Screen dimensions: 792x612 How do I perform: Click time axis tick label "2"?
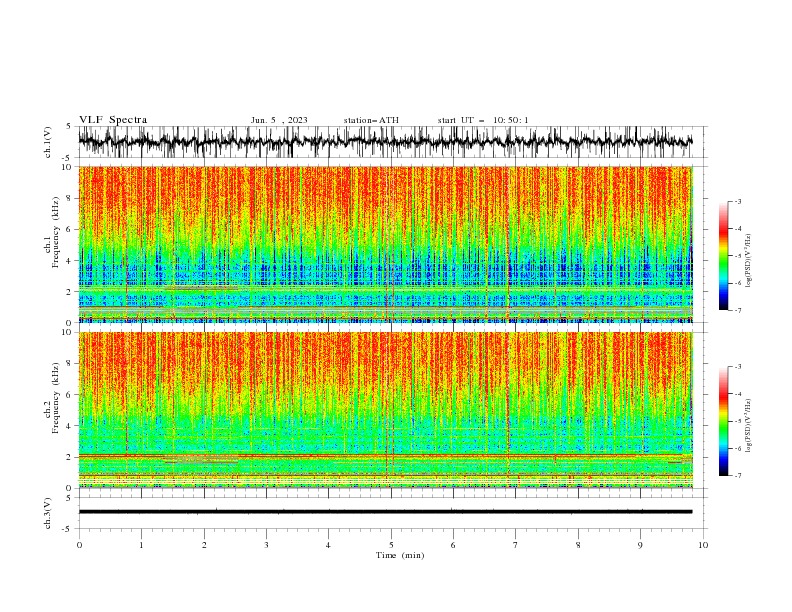pyautogui.click(x=204, y=545)
